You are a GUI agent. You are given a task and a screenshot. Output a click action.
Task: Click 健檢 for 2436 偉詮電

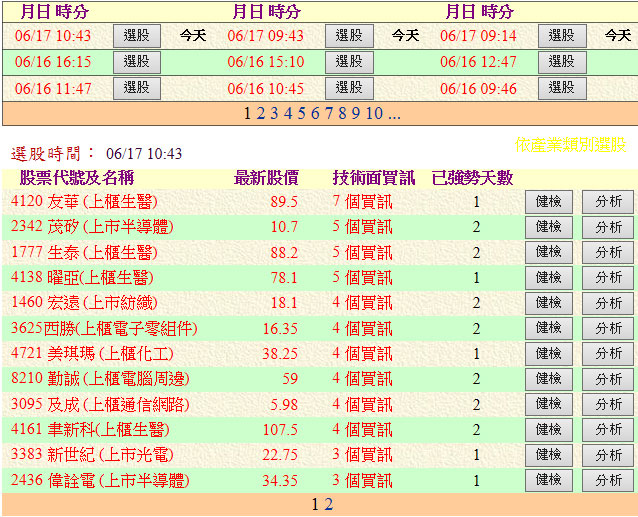[548, 480]
